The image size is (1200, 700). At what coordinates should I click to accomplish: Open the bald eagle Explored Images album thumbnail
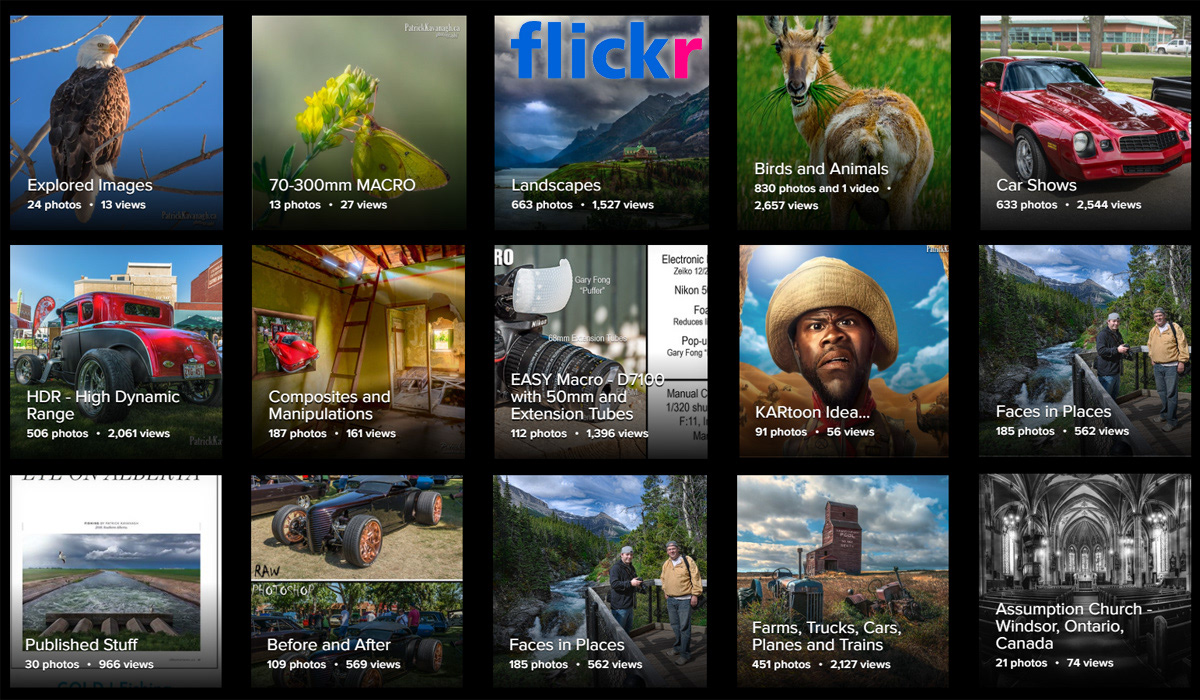[x=116, y=122]
